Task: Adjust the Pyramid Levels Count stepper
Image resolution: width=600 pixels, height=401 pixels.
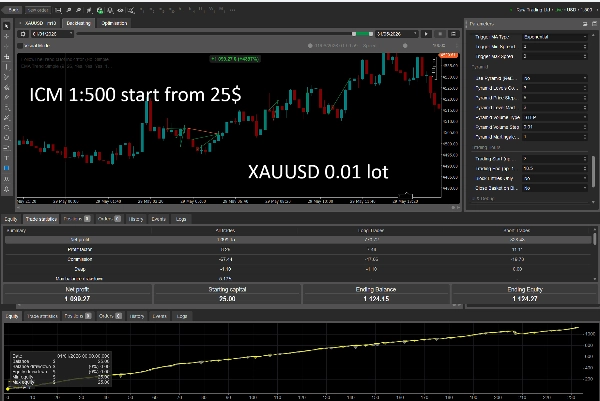Action: coord(585,88)
